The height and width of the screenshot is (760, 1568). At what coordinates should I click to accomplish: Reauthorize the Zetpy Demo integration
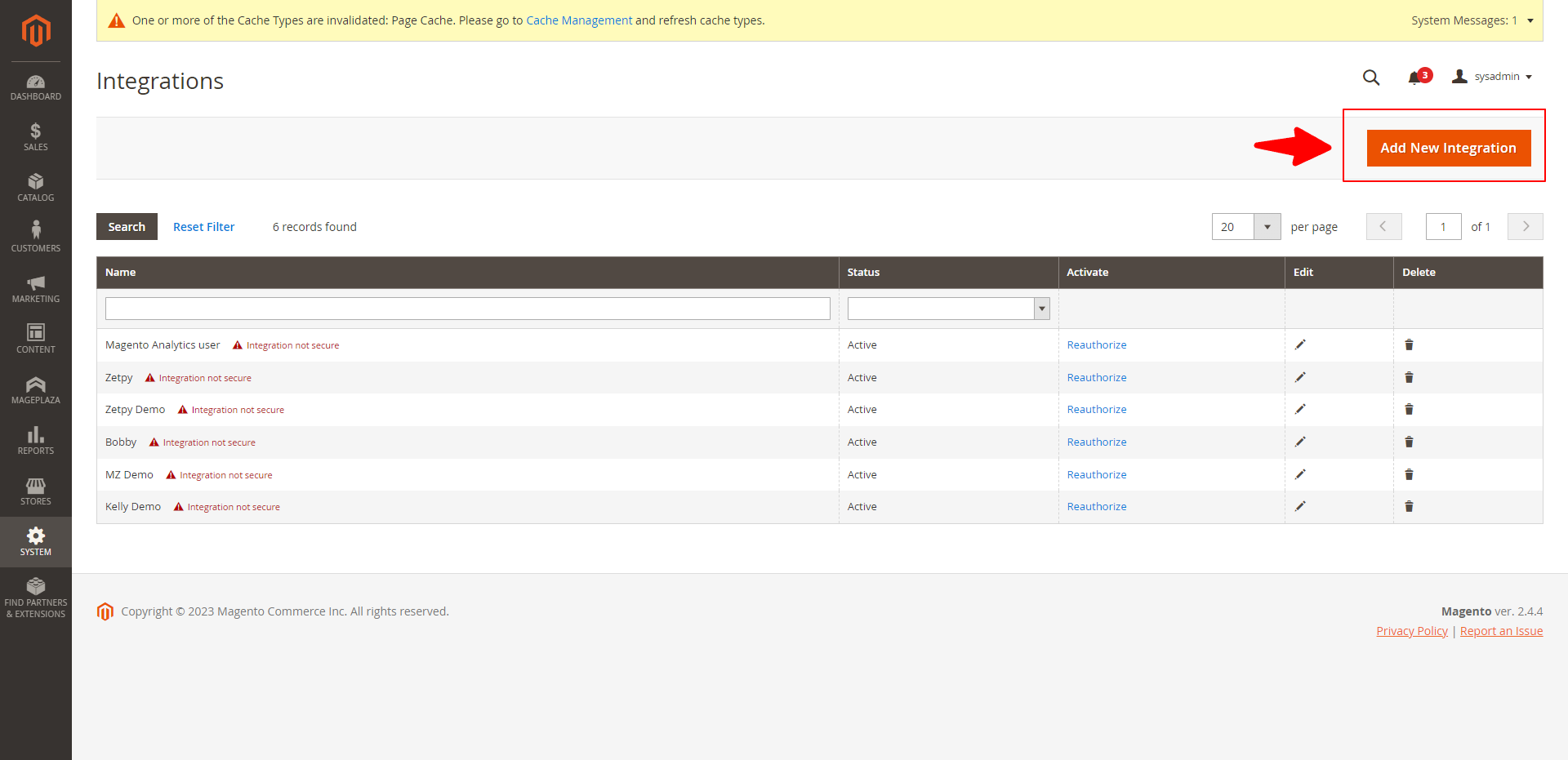(1097, 410)
